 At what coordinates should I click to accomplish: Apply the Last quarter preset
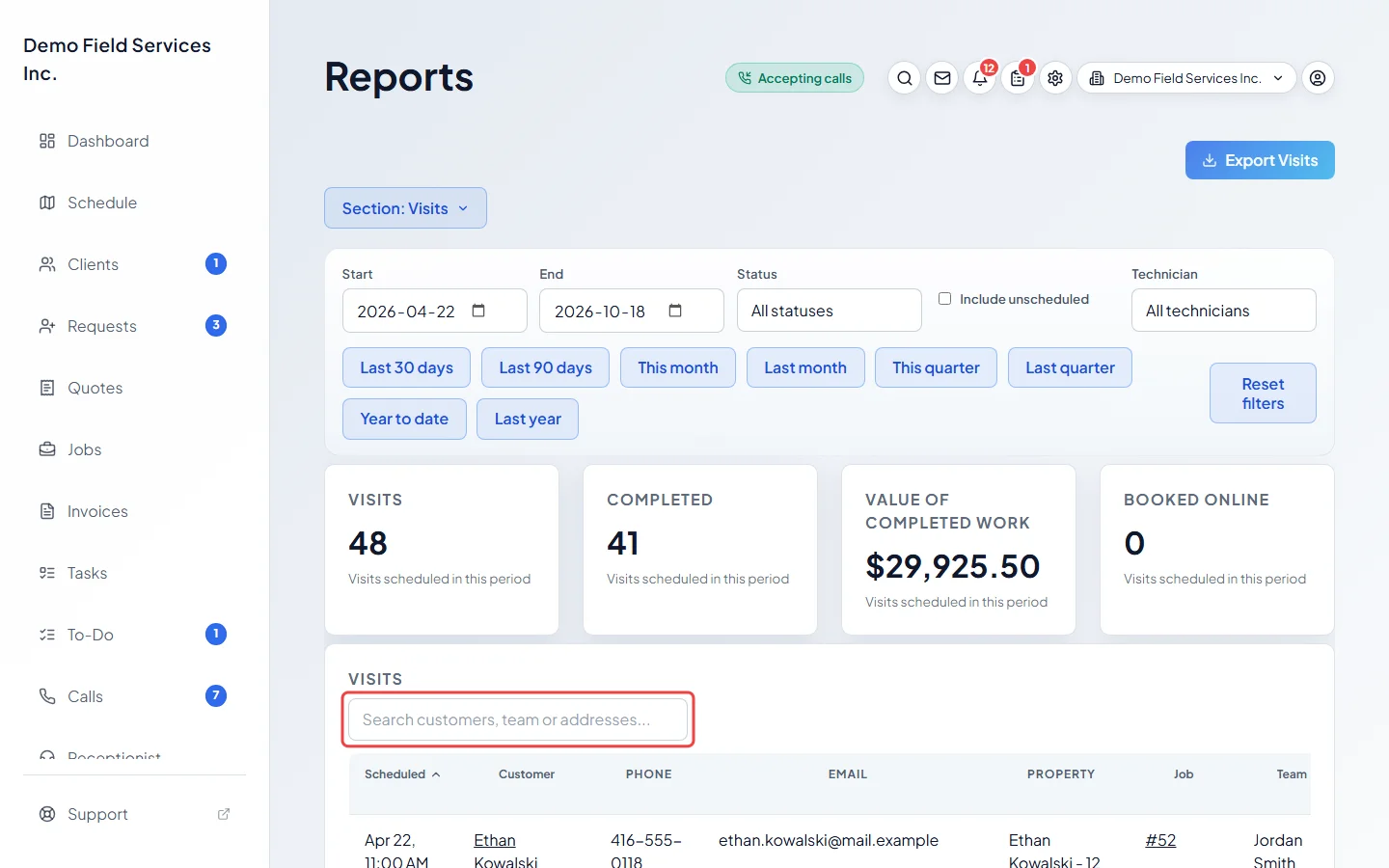(1070, 367)
